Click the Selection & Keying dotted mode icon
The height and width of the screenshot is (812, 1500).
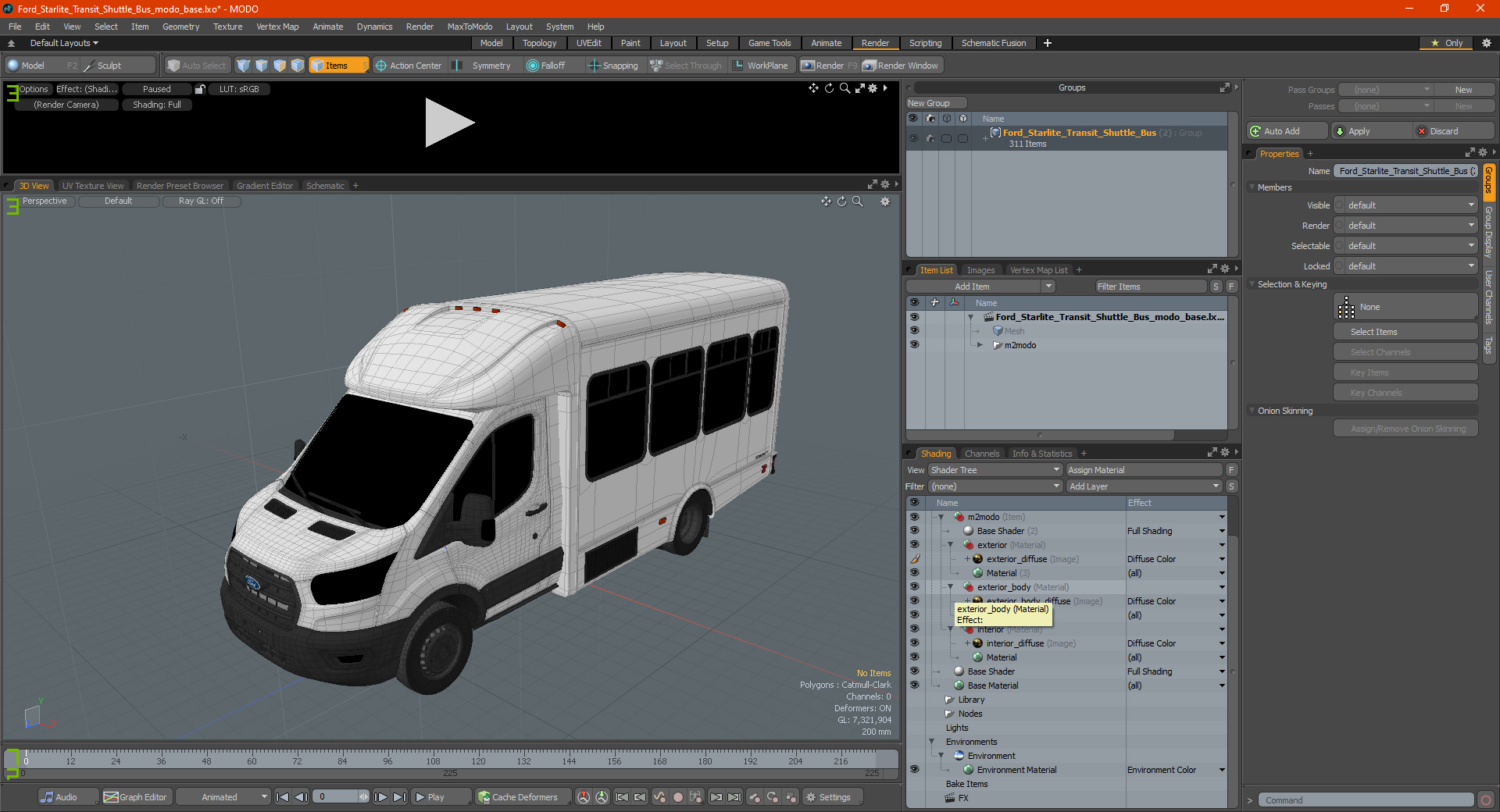(x=1346, y=308)
